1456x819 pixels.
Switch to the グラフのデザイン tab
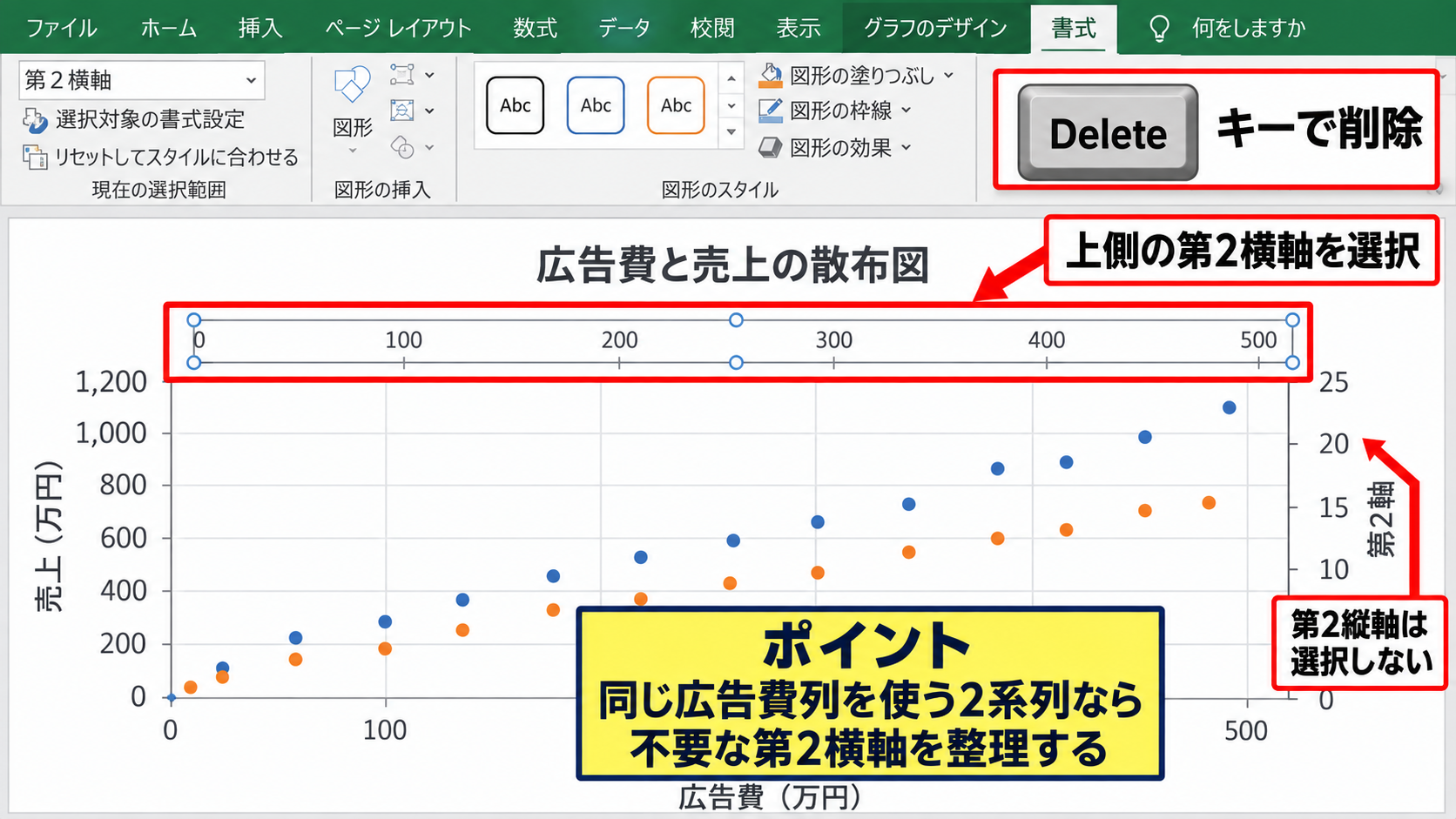935,28
